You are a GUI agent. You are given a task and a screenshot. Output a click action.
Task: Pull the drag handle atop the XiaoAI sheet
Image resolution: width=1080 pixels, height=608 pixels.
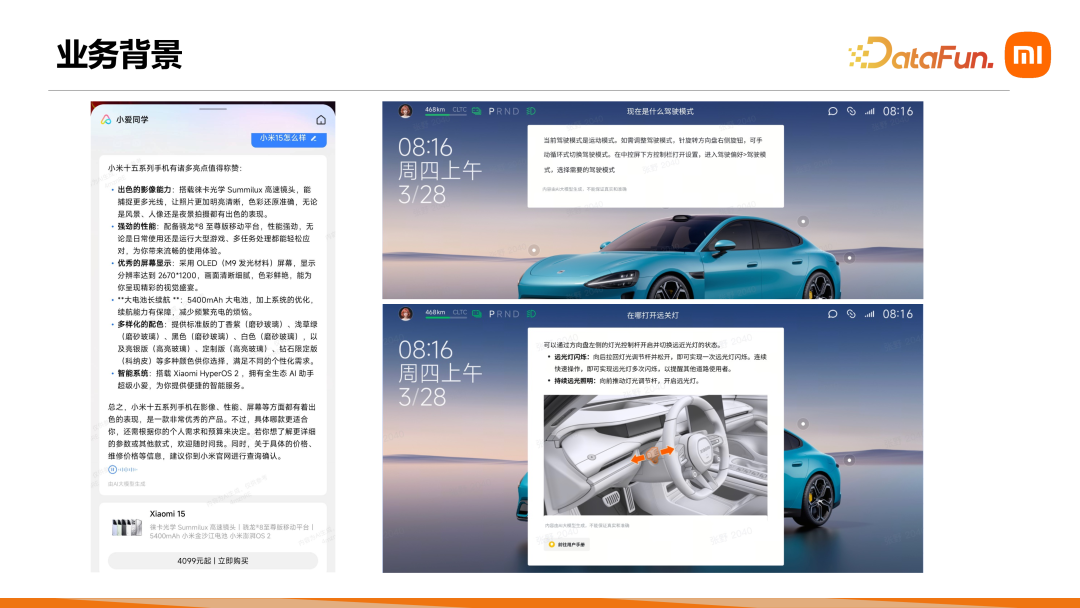pyautogui.click(x=213, y=109)
